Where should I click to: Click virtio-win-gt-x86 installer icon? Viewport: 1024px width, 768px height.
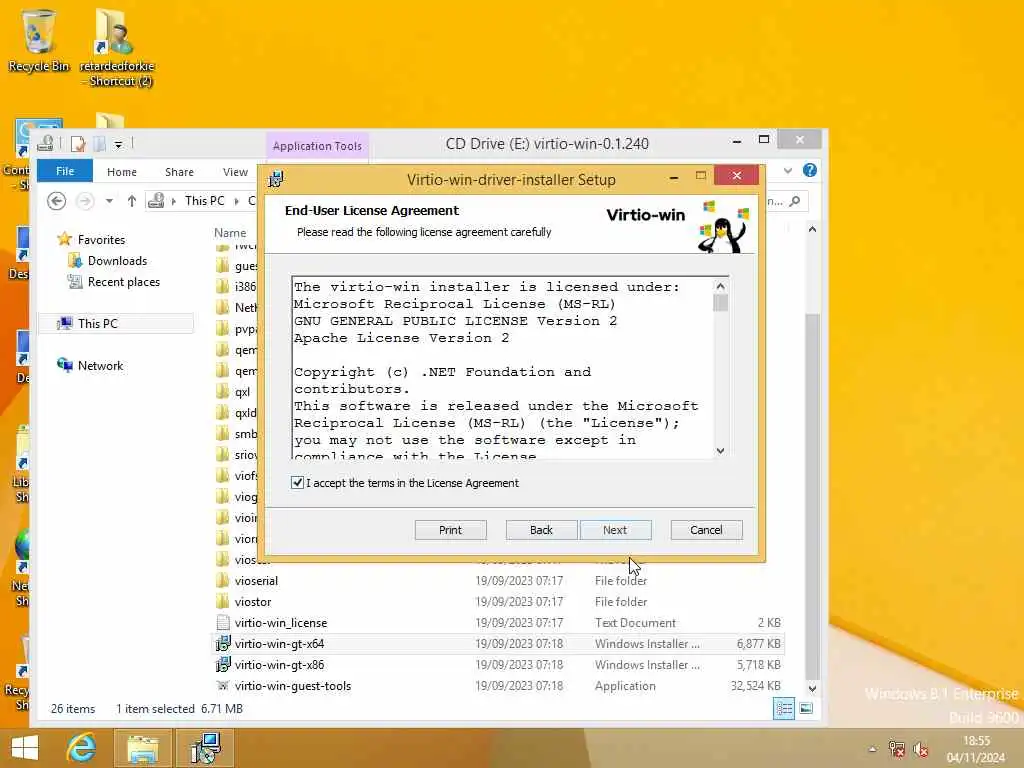tap(223, 665)
